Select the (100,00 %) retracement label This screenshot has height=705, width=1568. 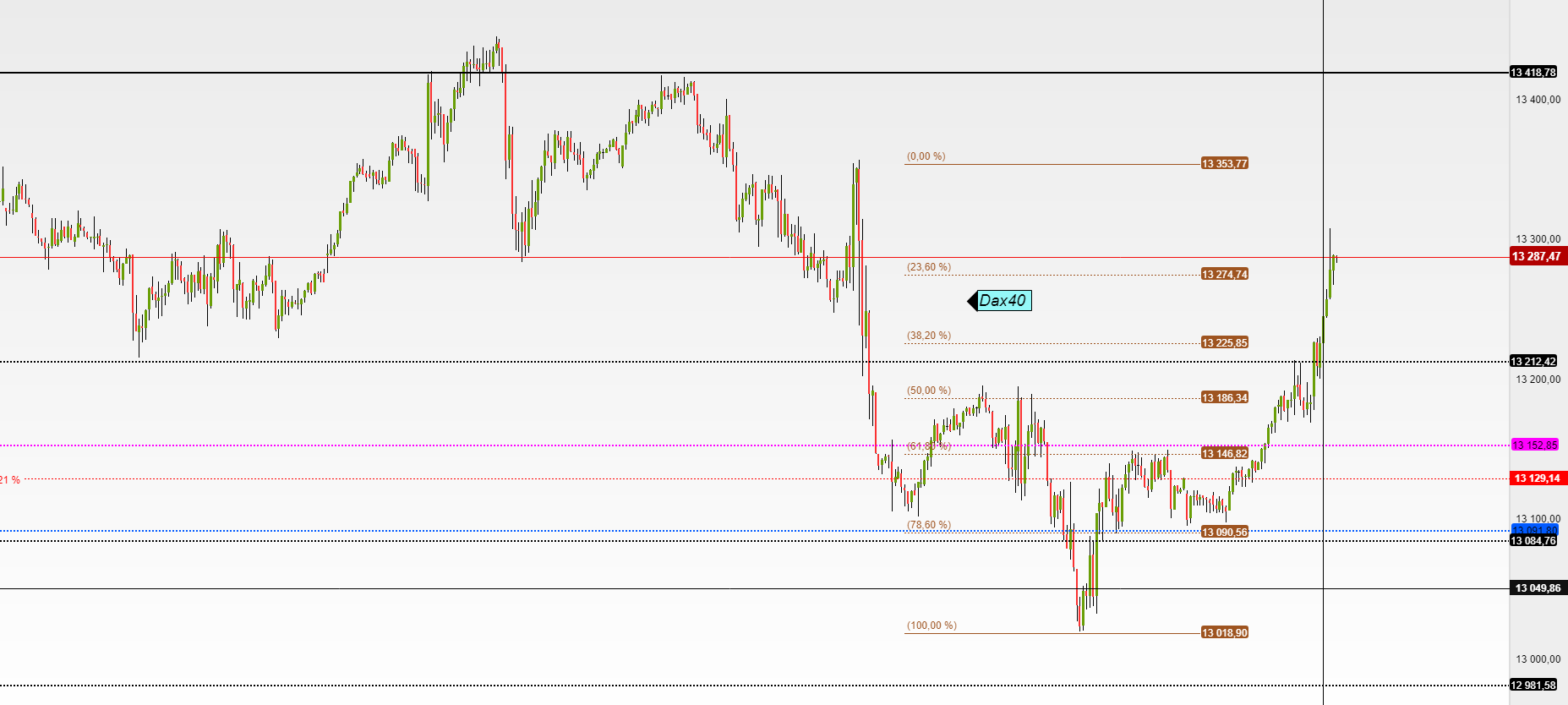932,626
